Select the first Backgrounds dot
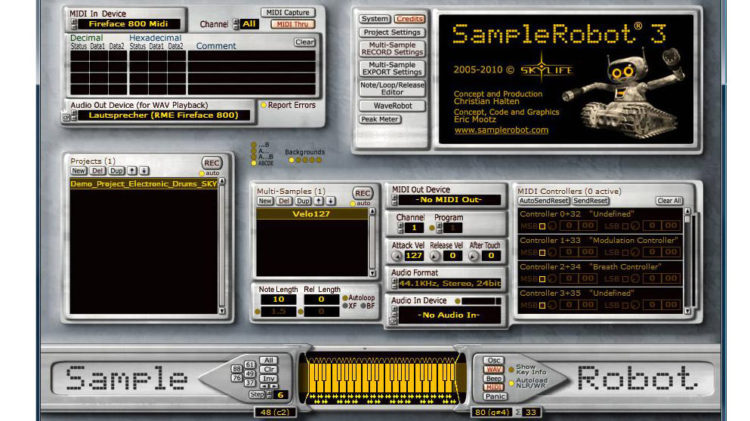750x421 pixels. pyautogui.click(x=291, y=160)
